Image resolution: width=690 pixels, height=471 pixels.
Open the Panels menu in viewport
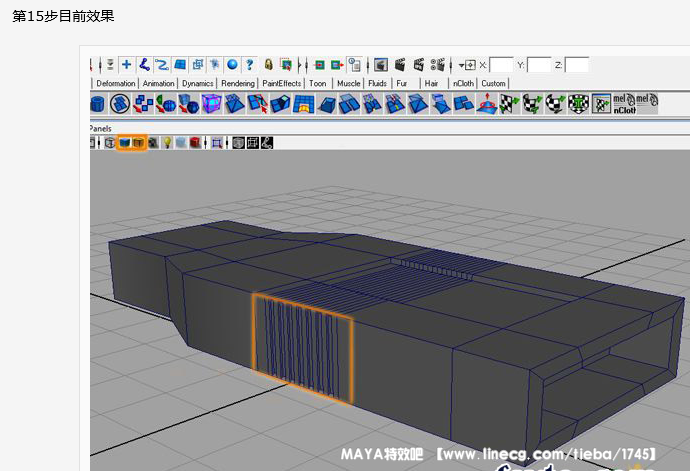pos(100,129)
